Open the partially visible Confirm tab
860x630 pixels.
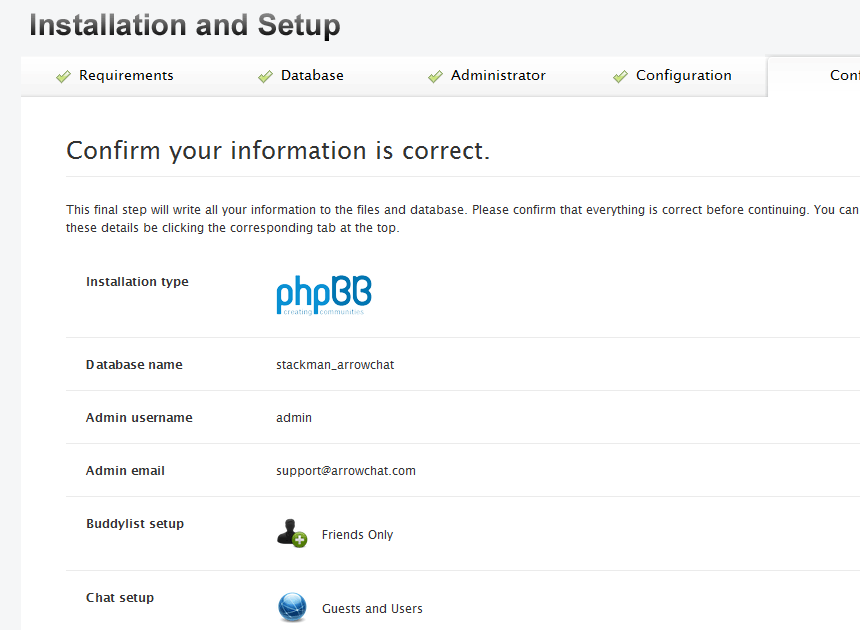pos(843,76)
